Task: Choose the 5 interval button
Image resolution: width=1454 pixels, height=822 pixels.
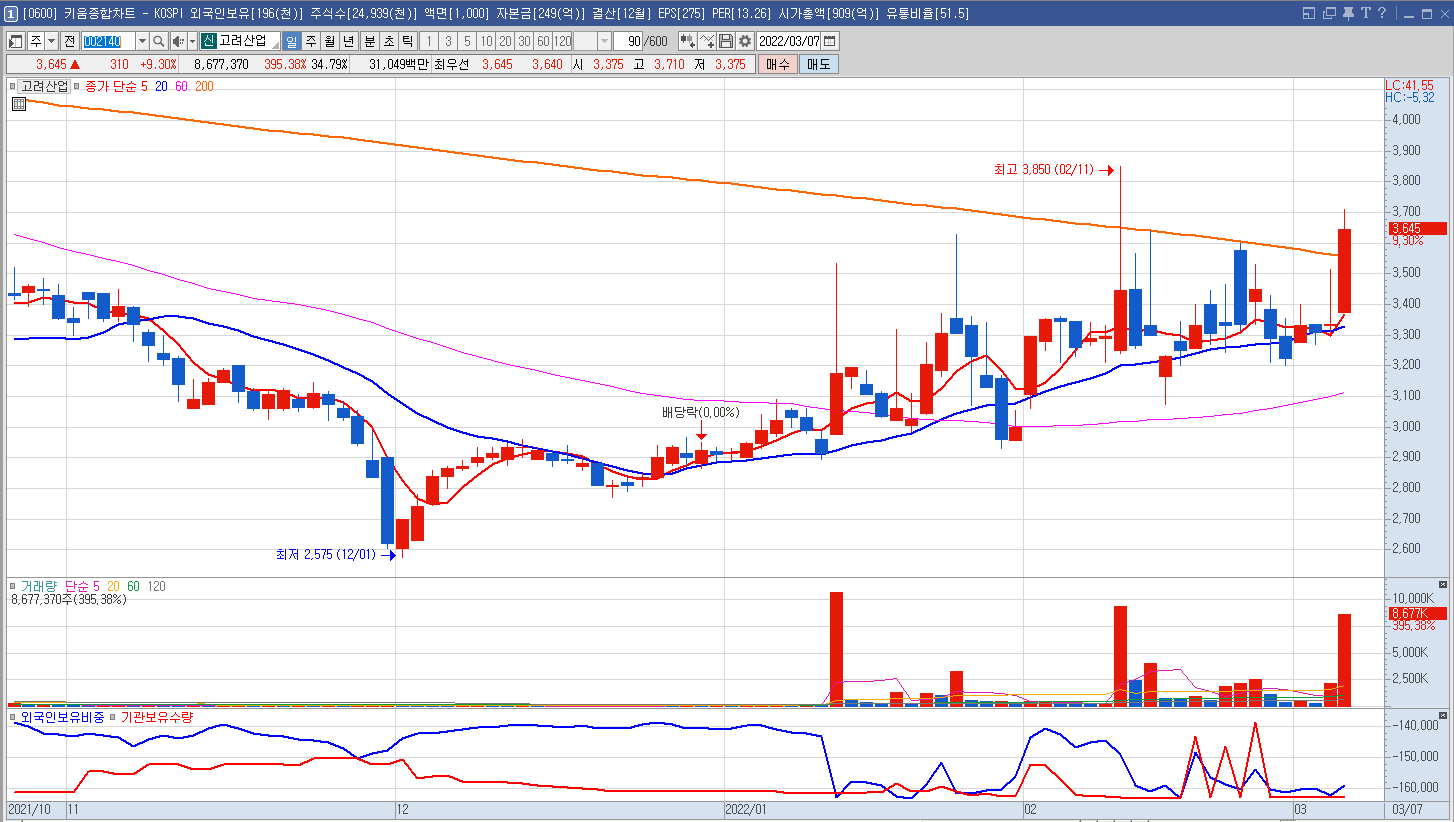Action: pos(467,41)
